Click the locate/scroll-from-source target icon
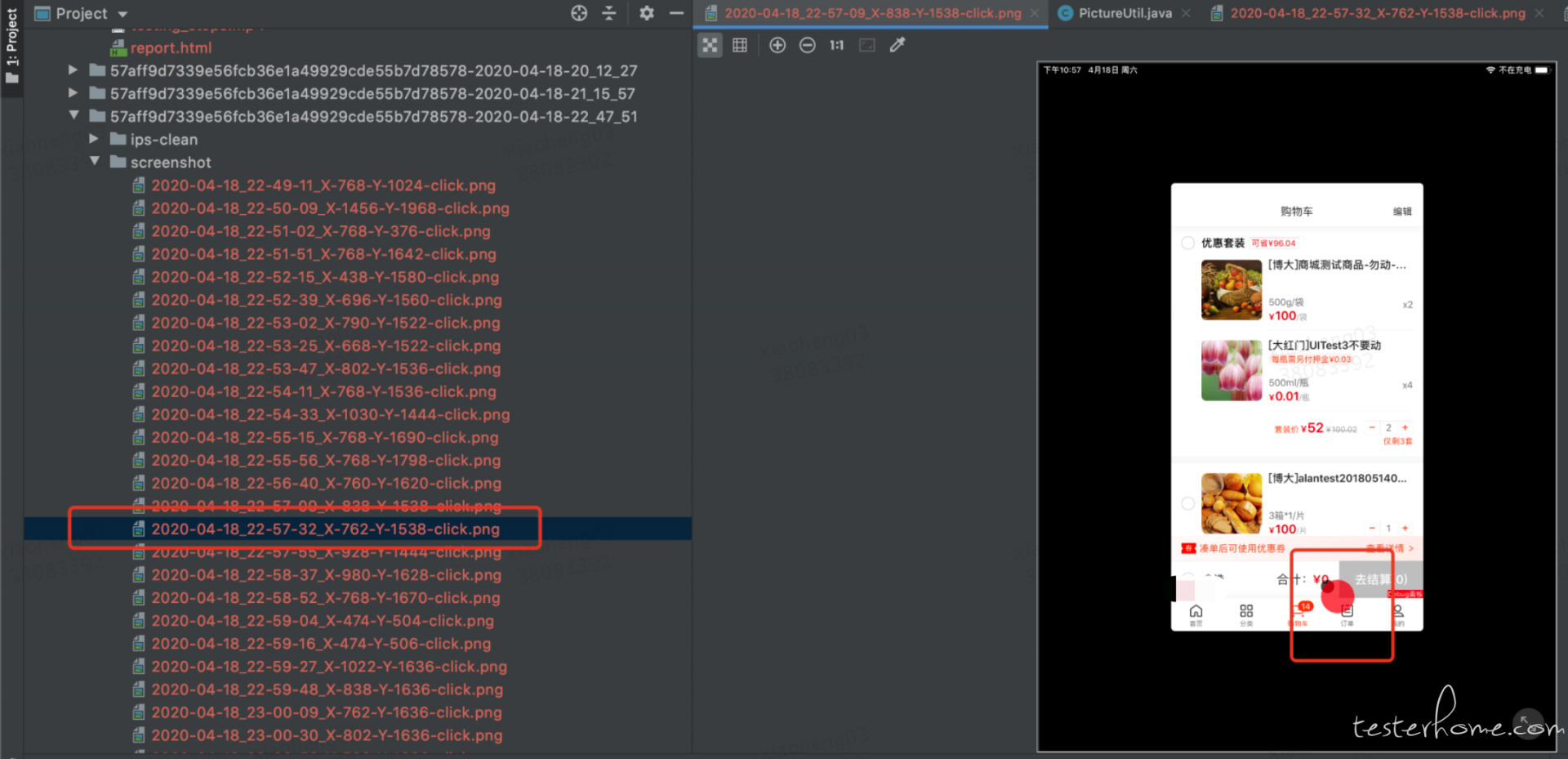 click(579, 13)
